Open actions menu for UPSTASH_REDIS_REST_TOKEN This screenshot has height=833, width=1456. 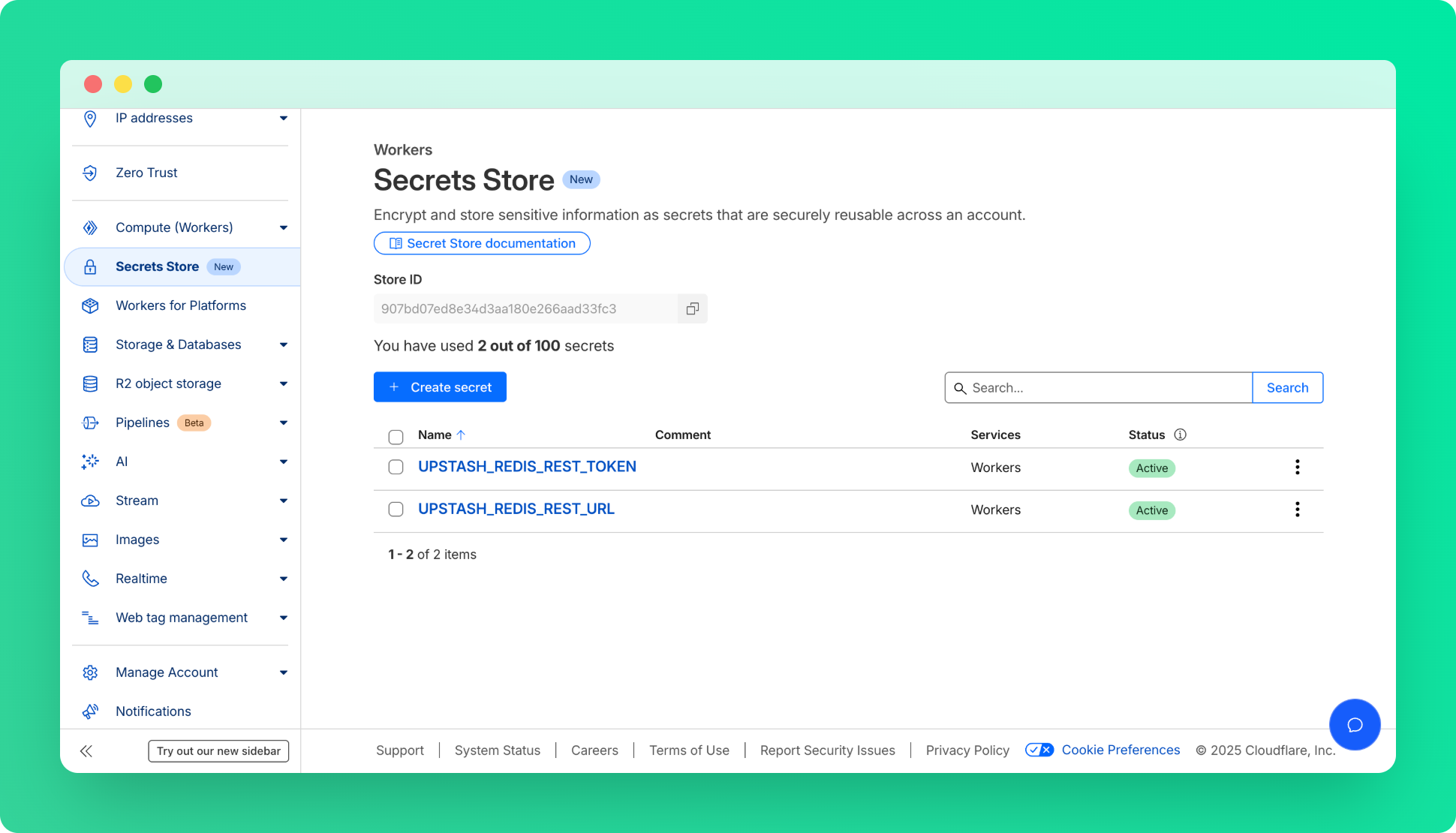point(1297,467)
